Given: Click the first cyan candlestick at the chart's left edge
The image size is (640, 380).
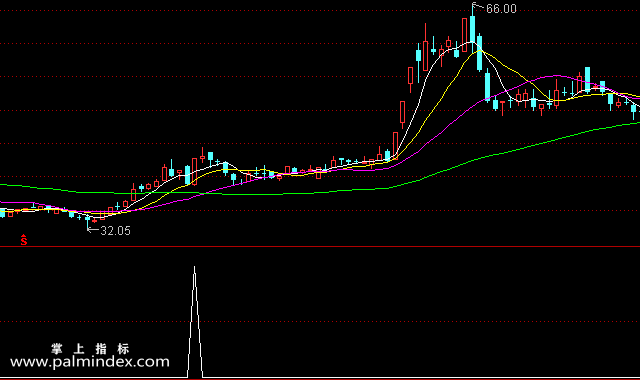Looking at the screenshot, I should pos(2,213).
